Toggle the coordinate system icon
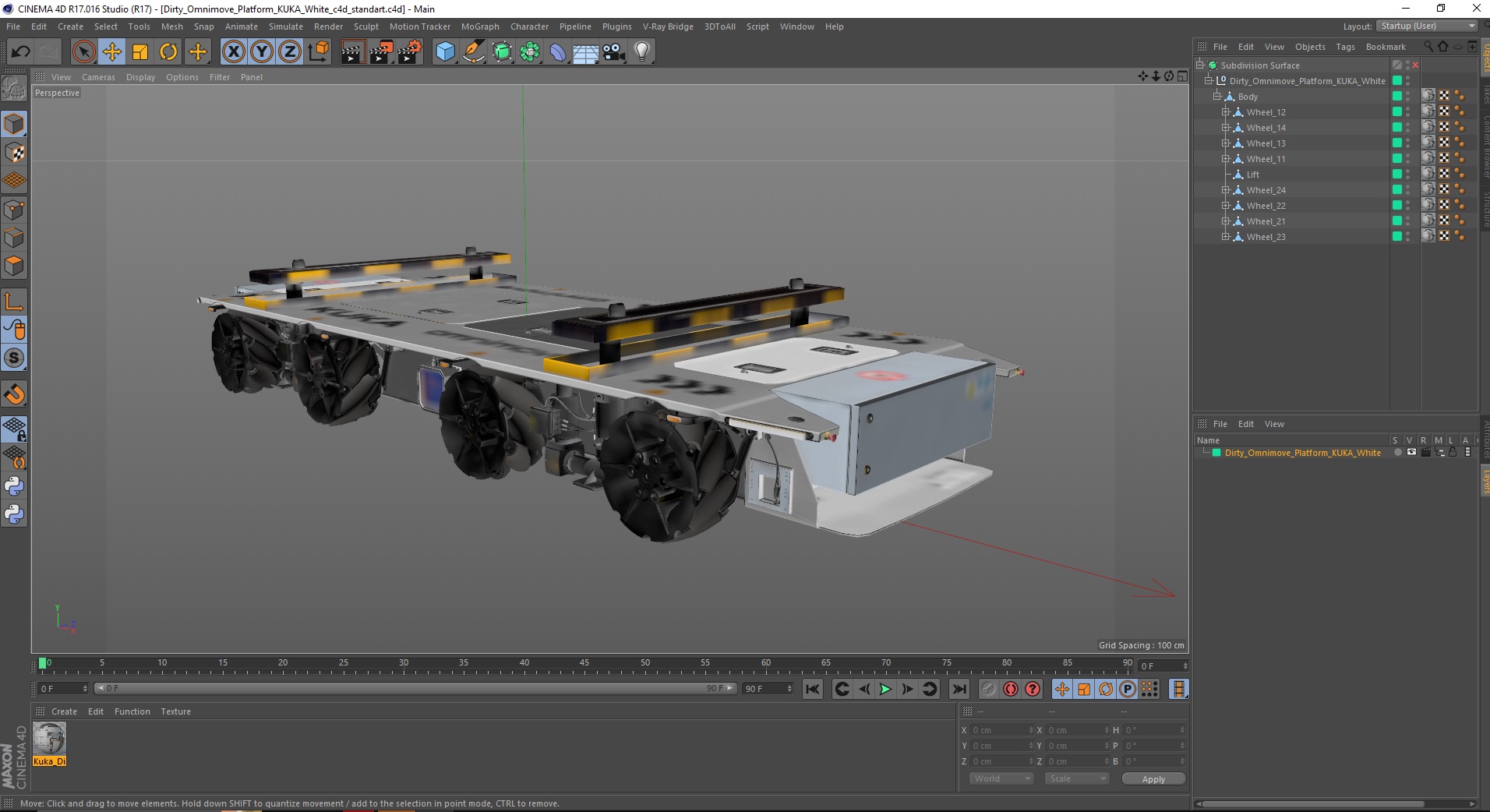 tap(318, 51)
